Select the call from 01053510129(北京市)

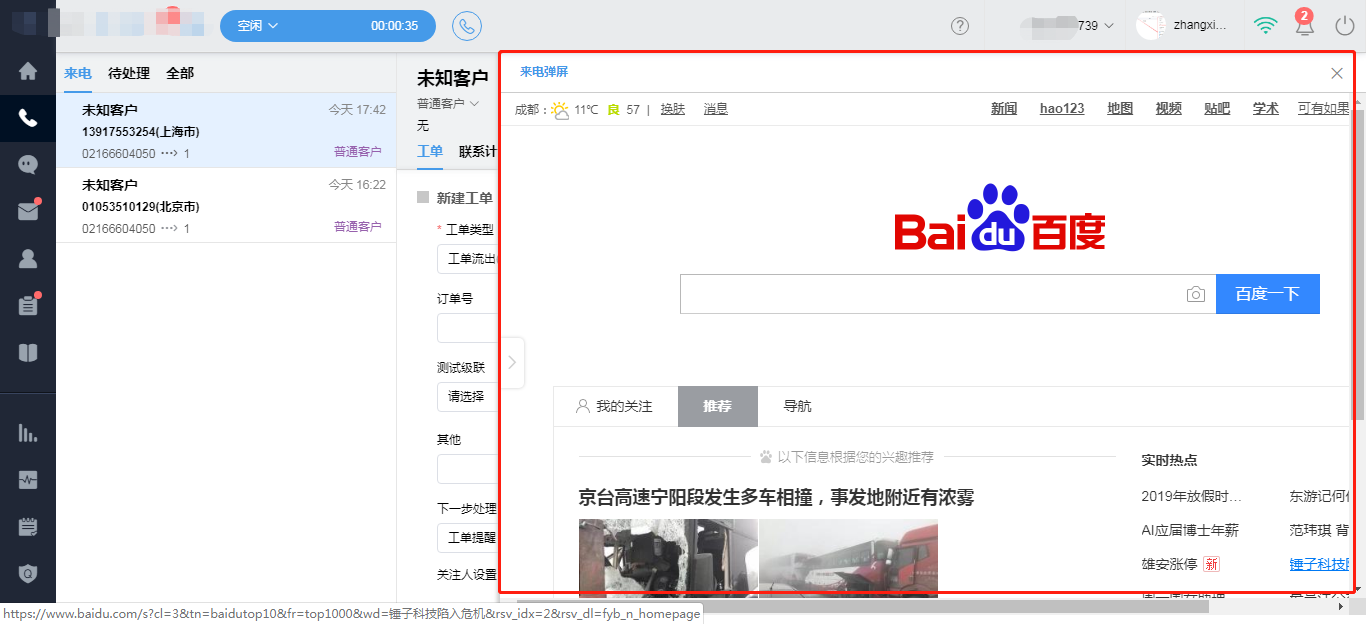tap(226, 205)
